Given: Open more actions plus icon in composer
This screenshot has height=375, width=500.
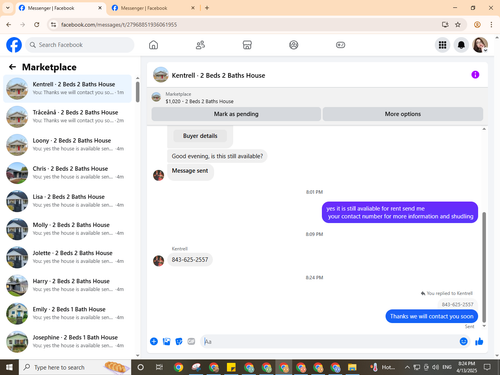Looking at the screenshot, I should point(154,341).
